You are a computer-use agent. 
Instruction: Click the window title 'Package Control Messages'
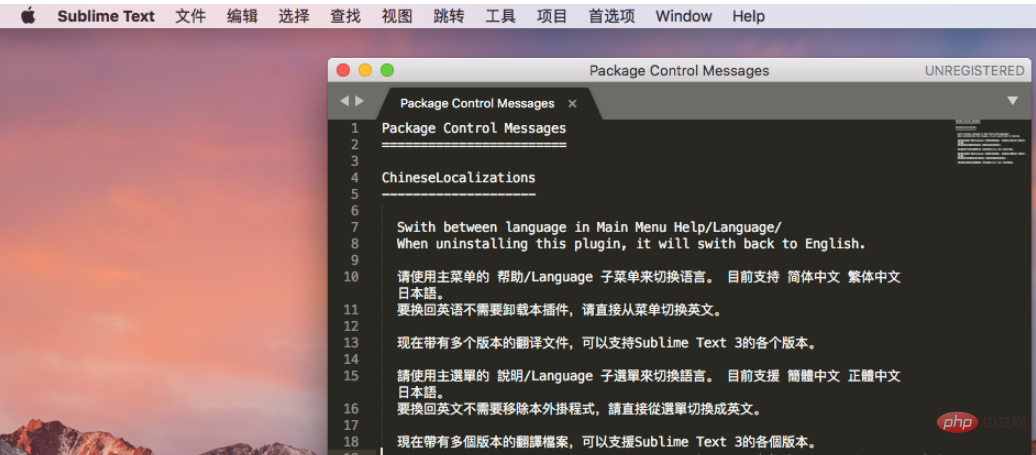coord(679,71)
